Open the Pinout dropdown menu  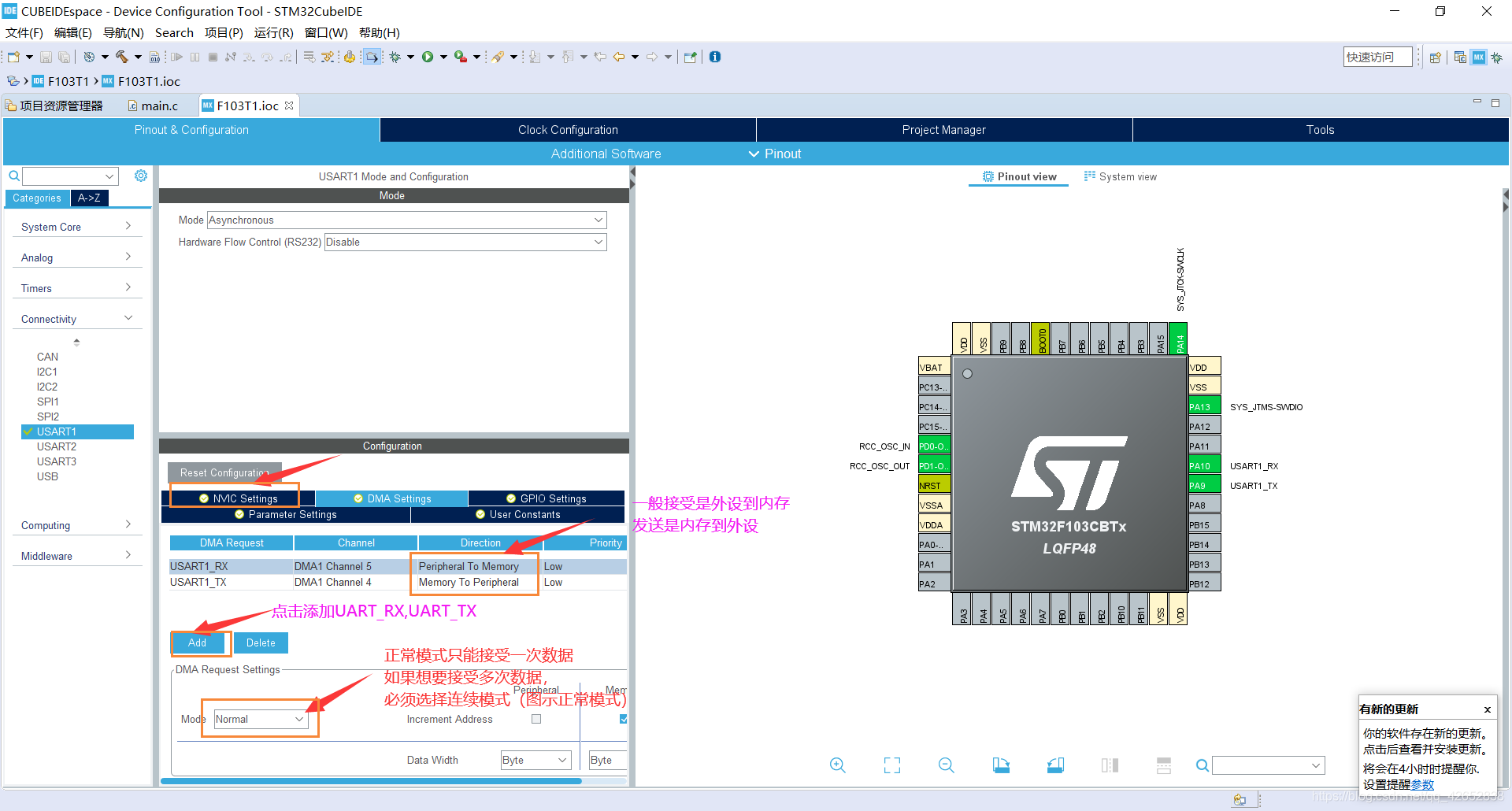coord(775,154)
